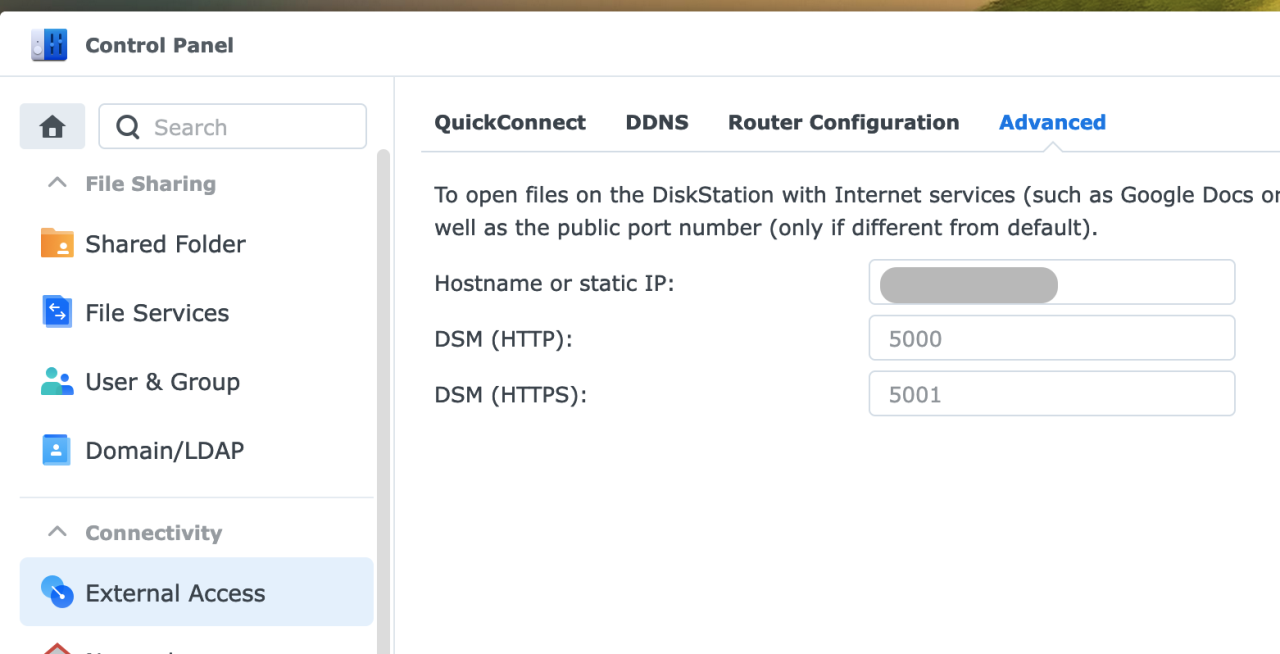Collapse the File Sharing section
Screen dimensions: 1280x654
pyautogui.click(x=58, y=183)
